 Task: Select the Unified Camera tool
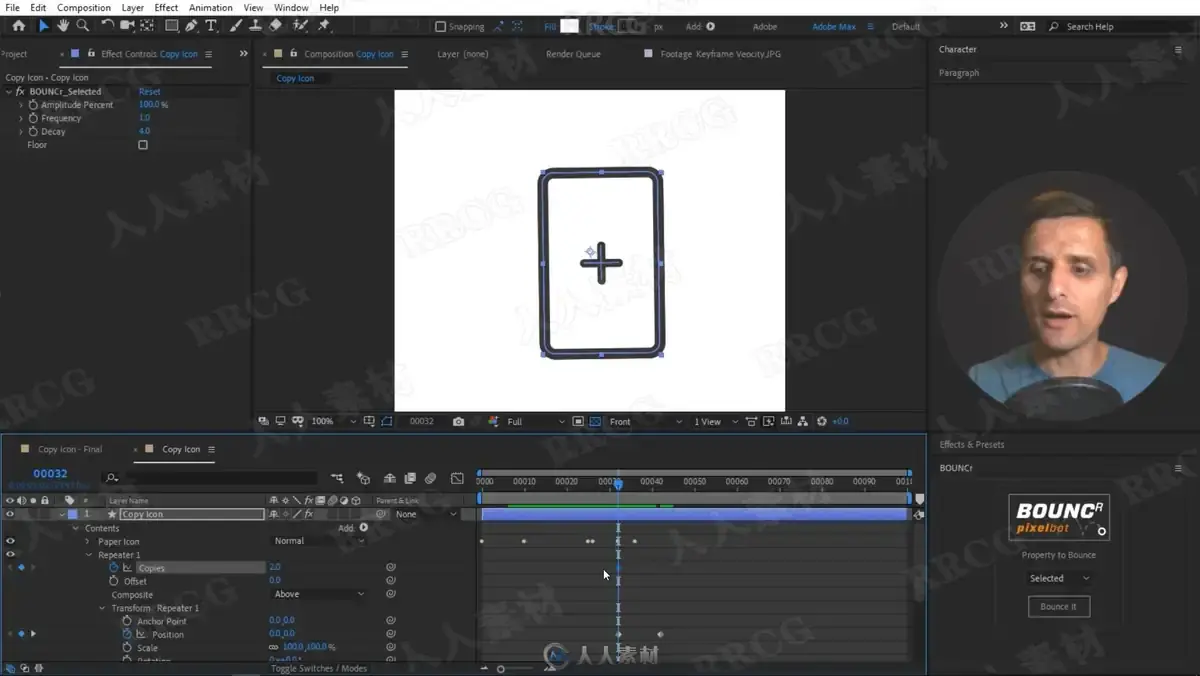point(127,26)
